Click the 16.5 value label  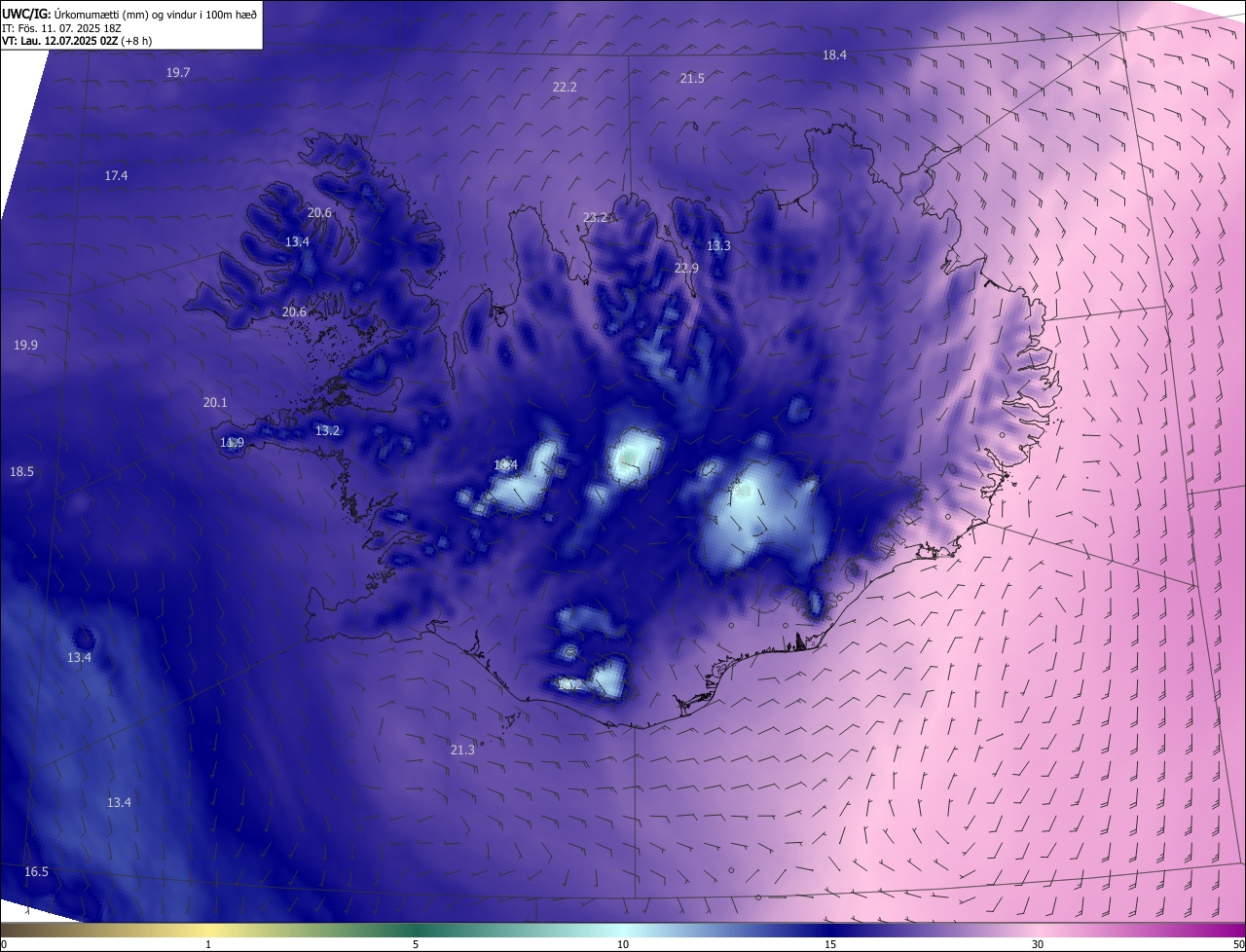coord(36,872)
